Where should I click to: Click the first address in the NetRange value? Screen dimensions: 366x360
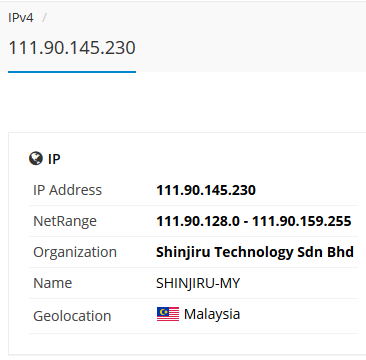tap(198, 221)
